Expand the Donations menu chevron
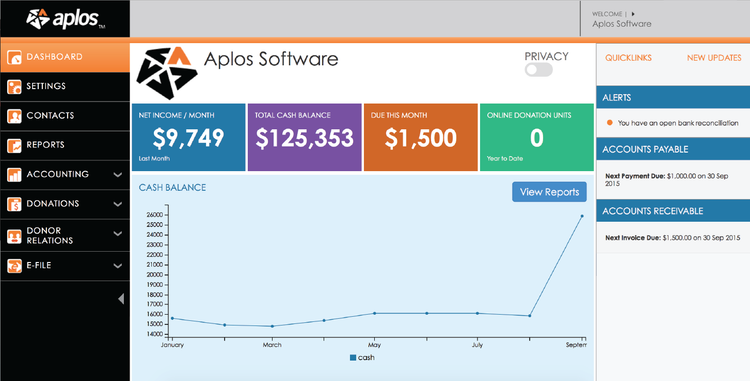Screen dimensions: 750x381 [118, 204]
